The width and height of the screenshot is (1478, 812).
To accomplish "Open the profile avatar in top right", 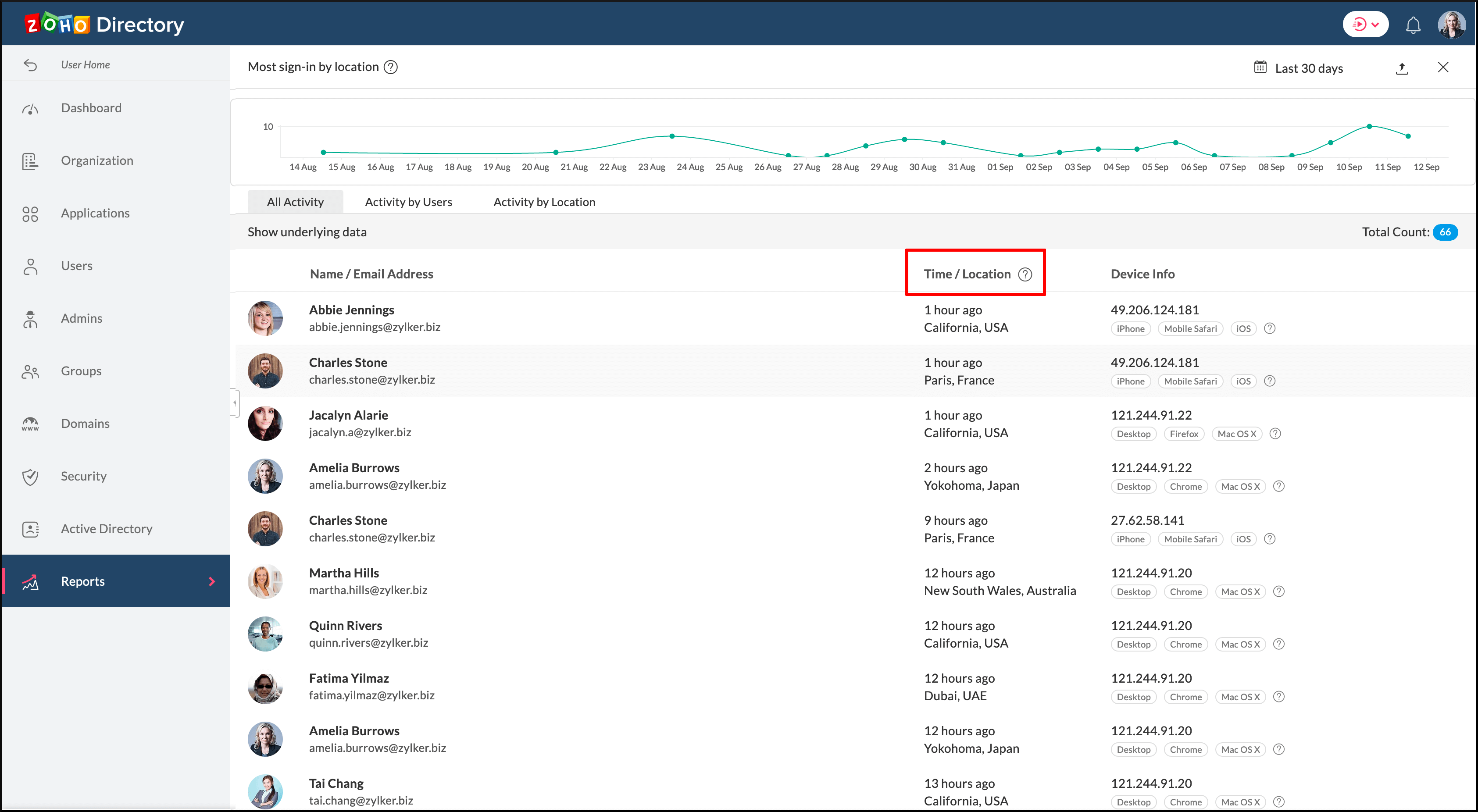I will tap(1452, 25).
